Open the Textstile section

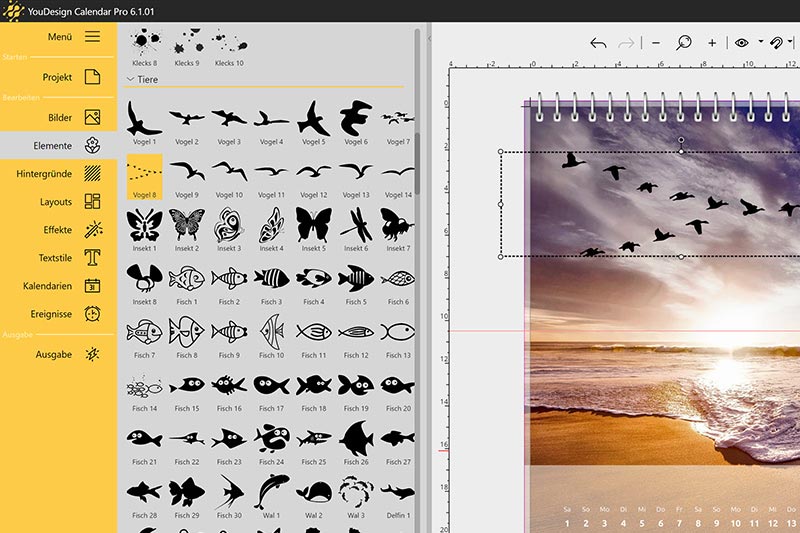(x=57, y=258)
